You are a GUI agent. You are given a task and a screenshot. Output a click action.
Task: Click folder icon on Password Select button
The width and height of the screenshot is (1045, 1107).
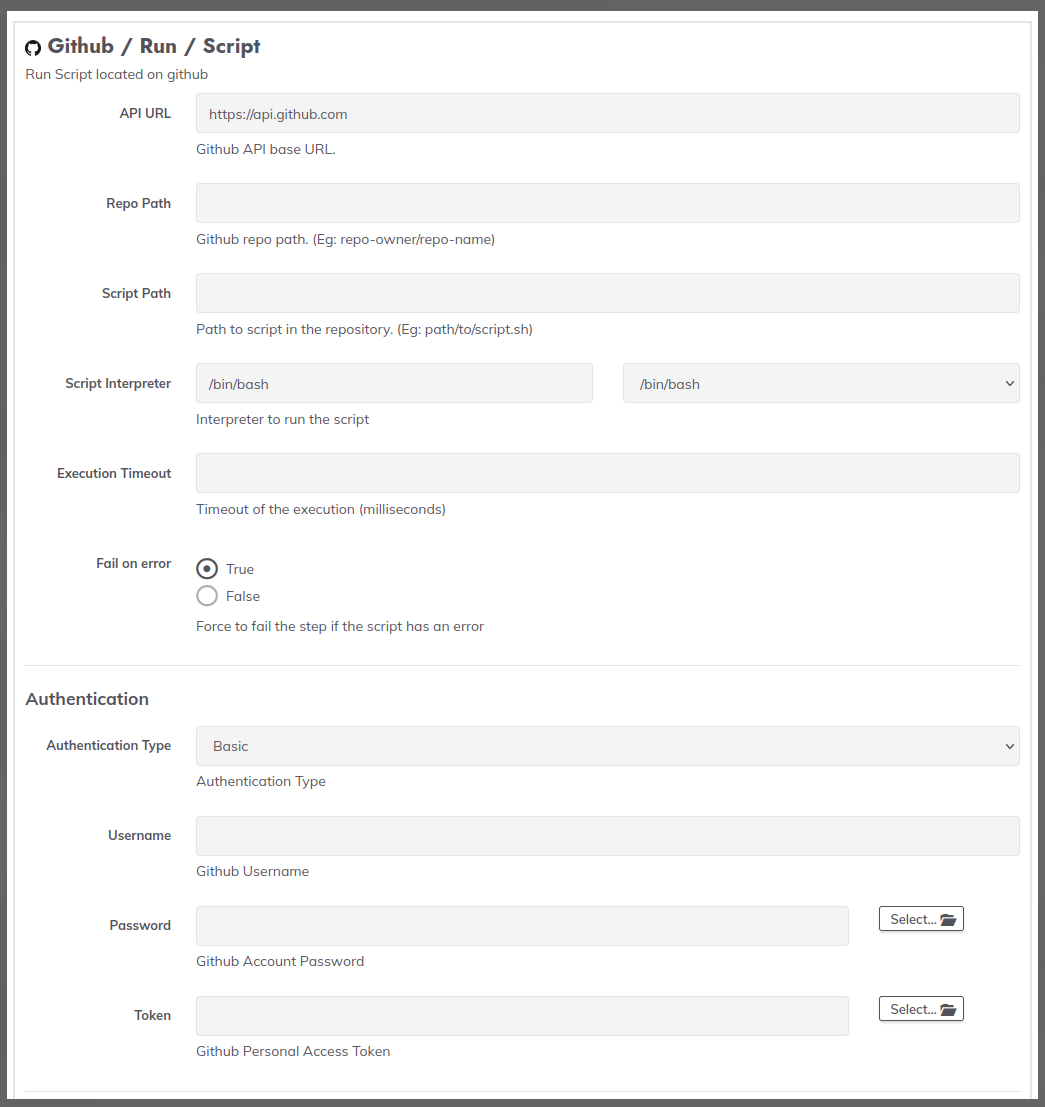948,919
